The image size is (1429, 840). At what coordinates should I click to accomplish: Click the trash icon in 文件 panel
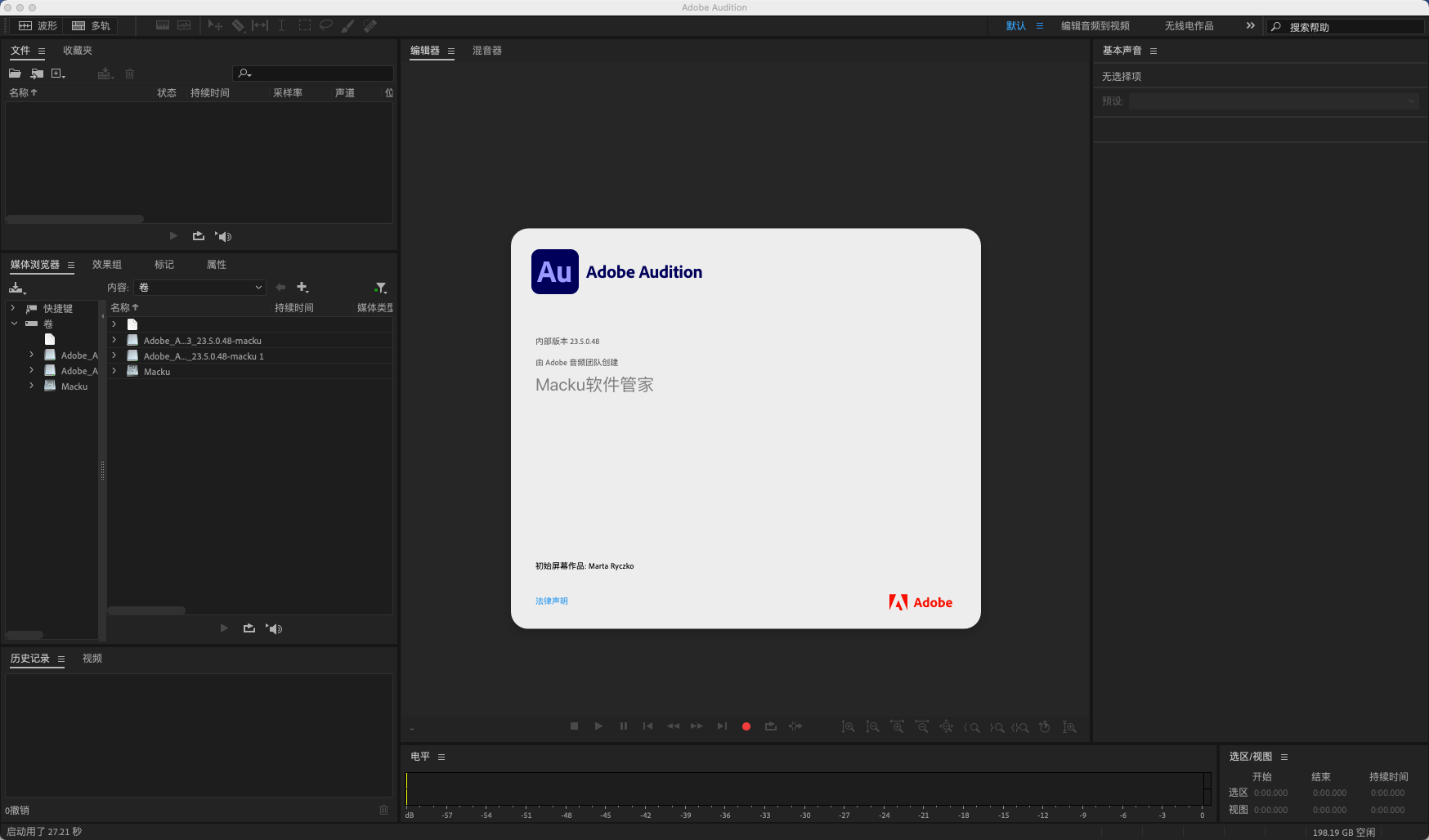[x=129, y=74]
